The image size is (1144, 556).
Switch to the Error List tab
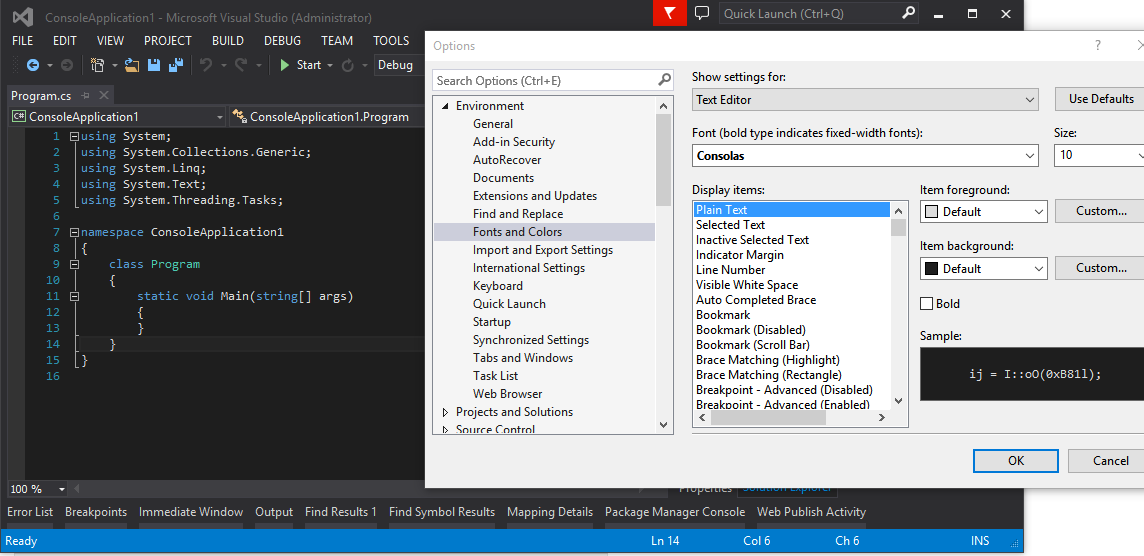pos(30,512)
